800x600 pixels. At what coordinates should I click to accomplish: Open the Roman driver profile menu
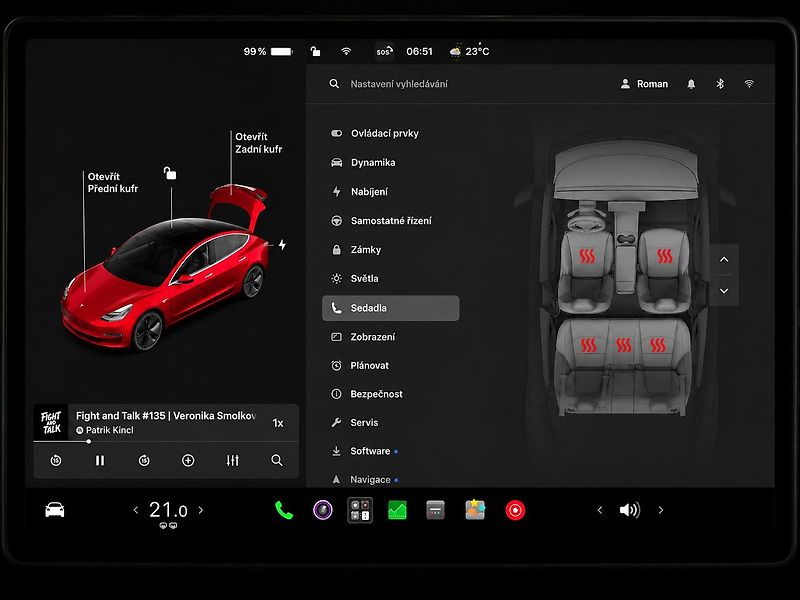tap(644, 84)
